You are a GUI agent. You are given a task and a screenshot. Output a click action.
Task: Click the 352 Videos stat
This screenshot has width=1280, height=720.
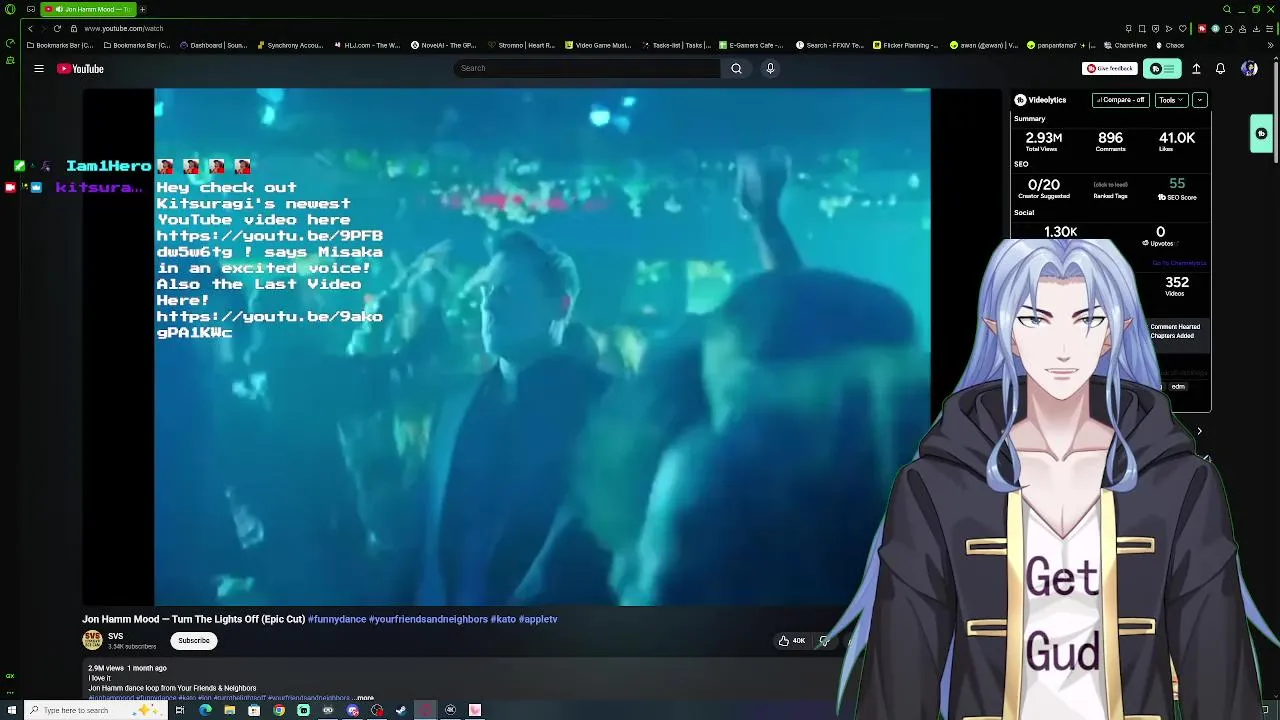coord(1177,283)
